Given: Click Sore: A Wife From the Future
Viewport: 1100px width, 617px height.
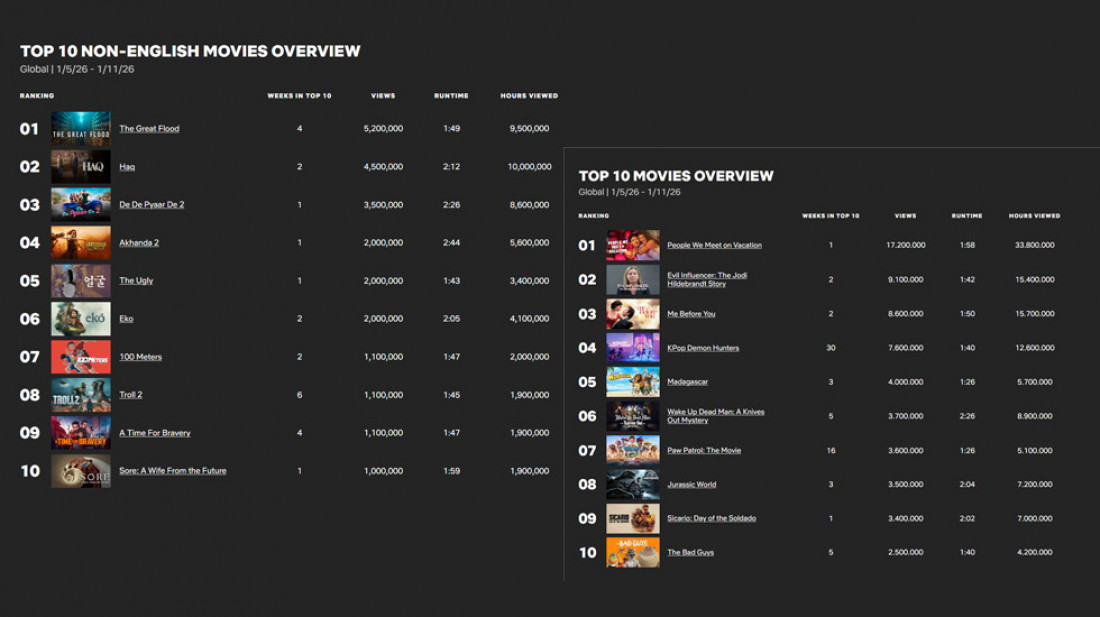Looking at the screenshot, I should point(172,471).
